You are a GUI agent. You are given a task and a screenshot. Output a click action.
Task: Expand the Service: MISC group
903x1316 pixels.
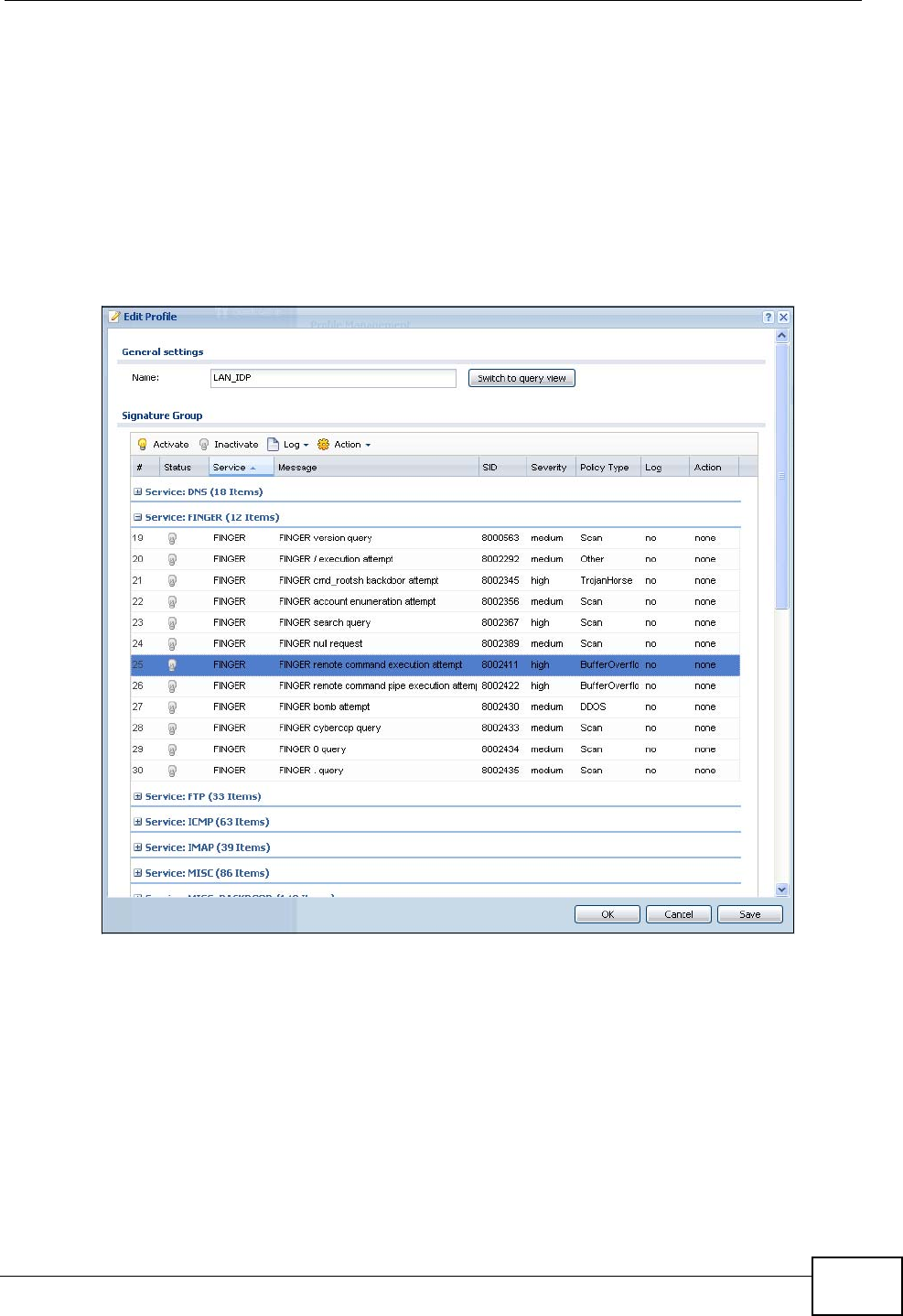pos(138,873)
